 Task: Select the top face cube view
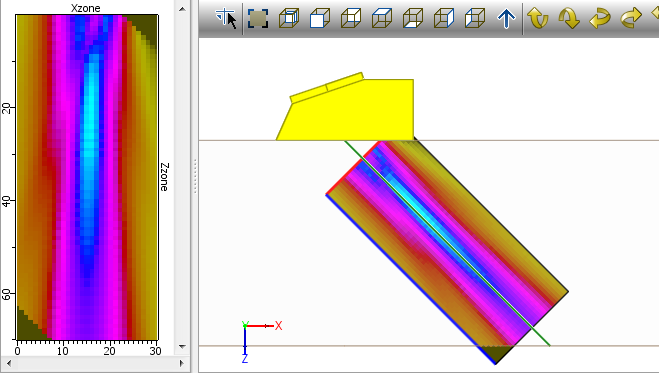click(382, 18)
